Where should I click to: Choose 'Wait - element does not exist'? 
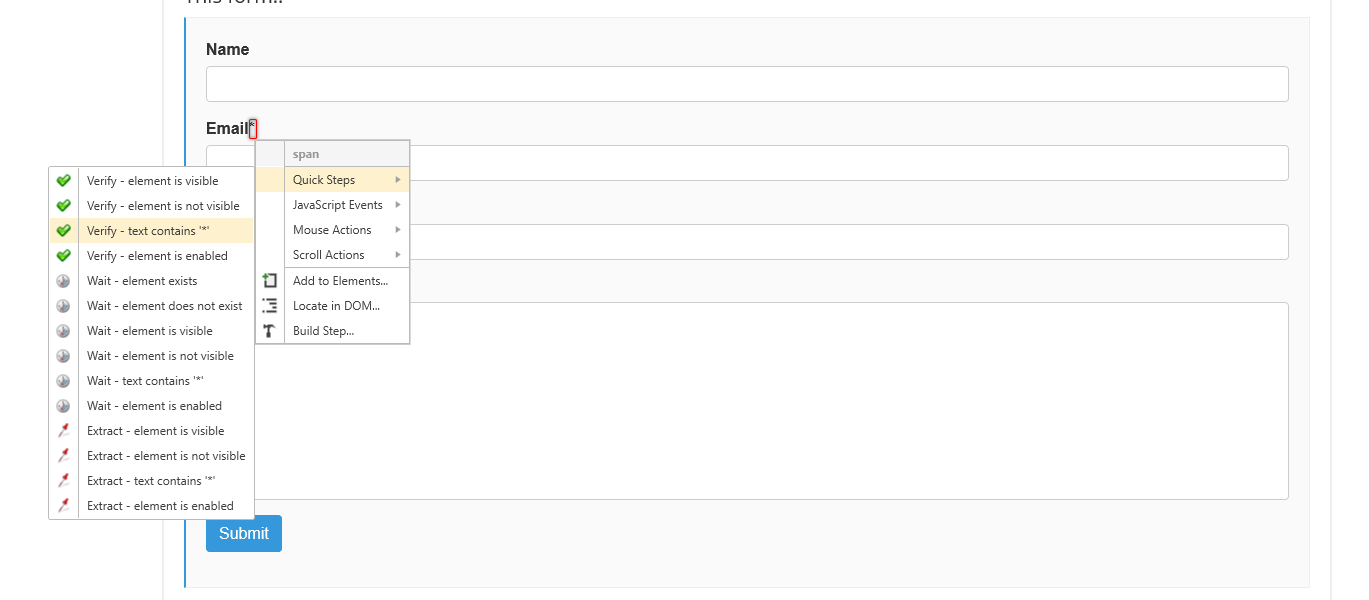[164, 306]
